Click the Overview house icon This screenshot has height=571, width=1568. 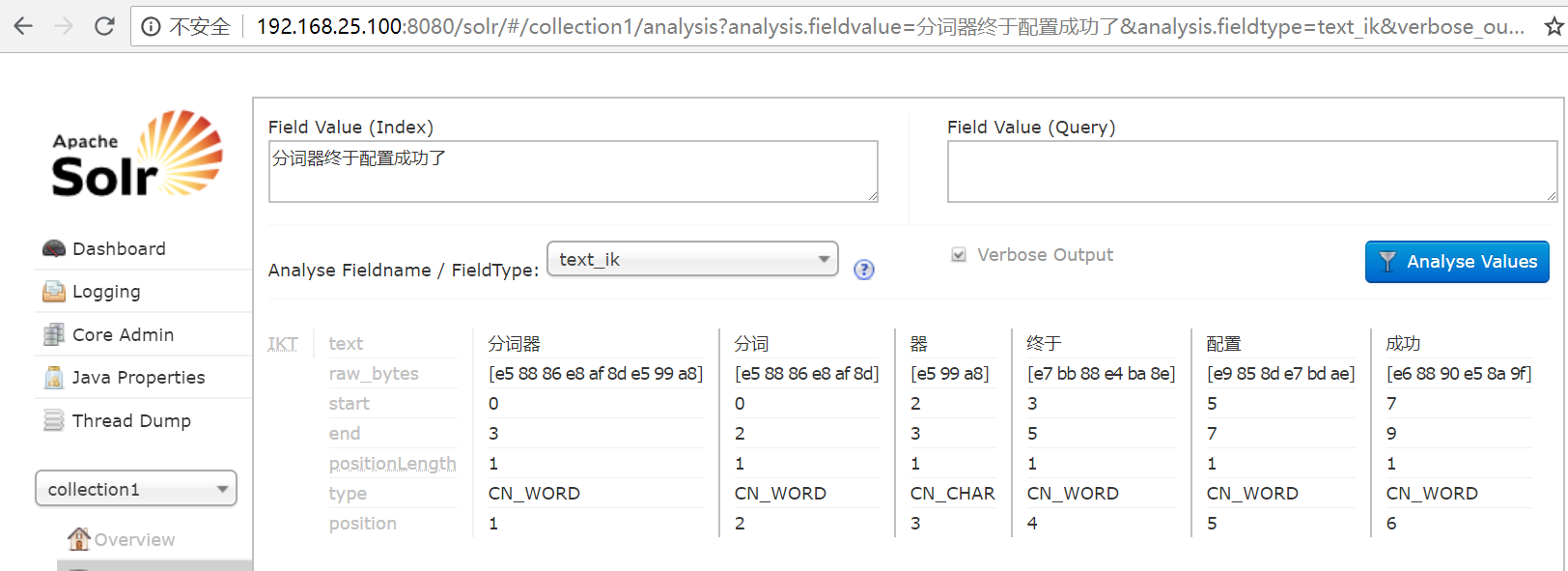(x=79, y=538)
